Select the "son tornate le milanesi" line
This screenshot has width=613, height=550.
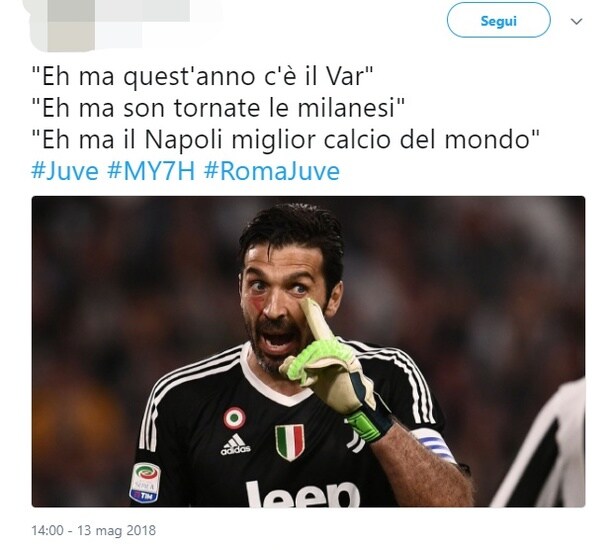coord(218,107)
